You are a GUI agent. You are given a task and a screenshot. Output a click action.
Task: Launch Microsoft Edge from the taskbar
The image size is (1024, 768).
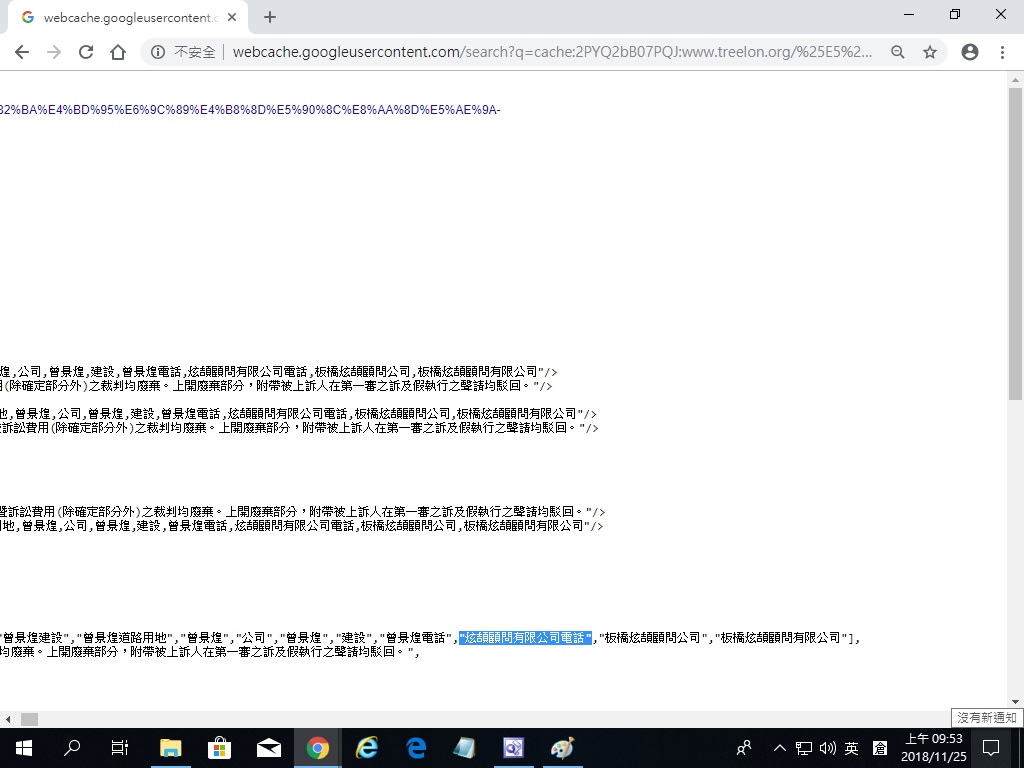click(x=416, y=747)
